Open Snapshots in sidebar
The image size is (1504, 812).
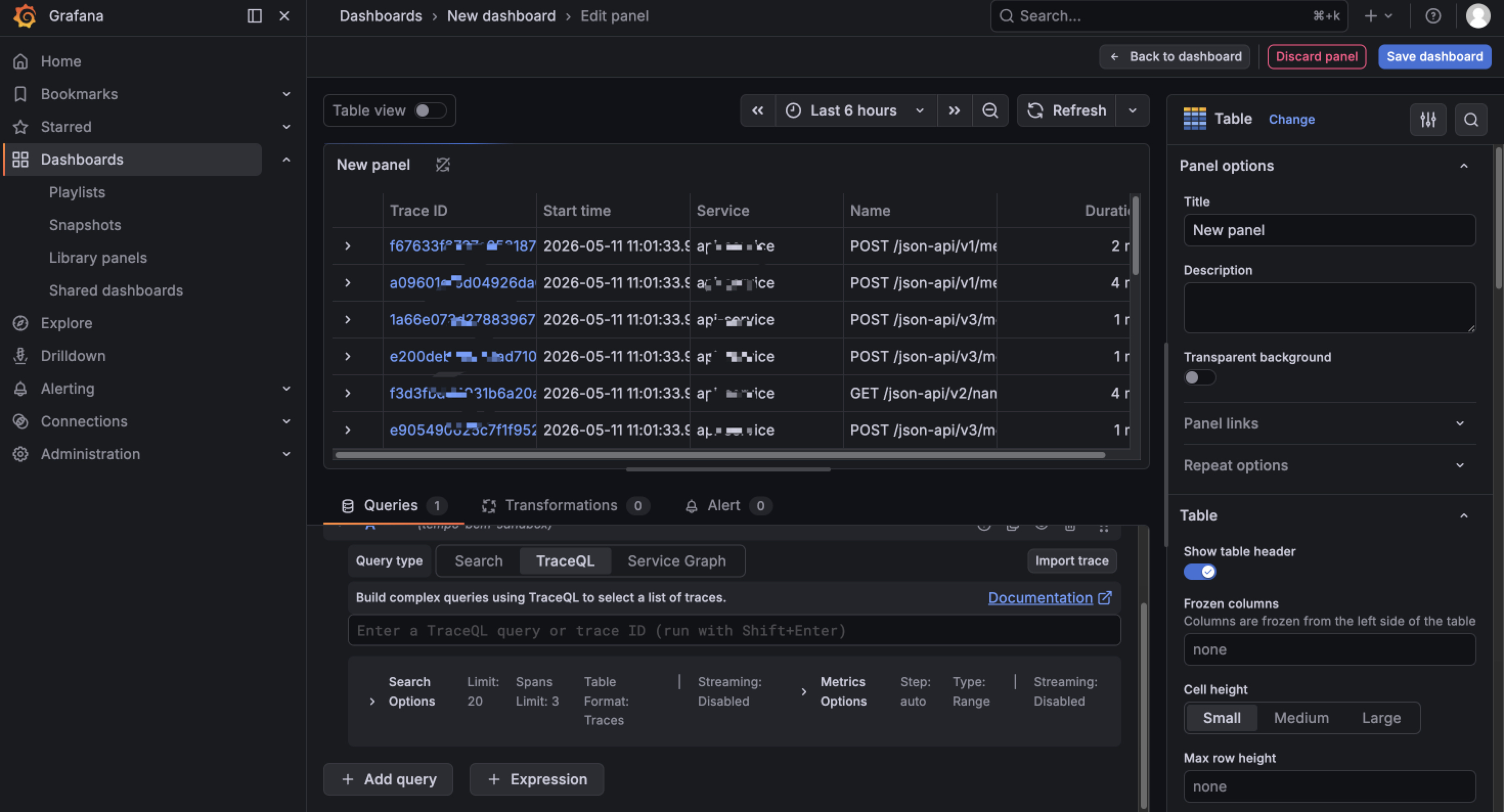click(x=85, y=225)
